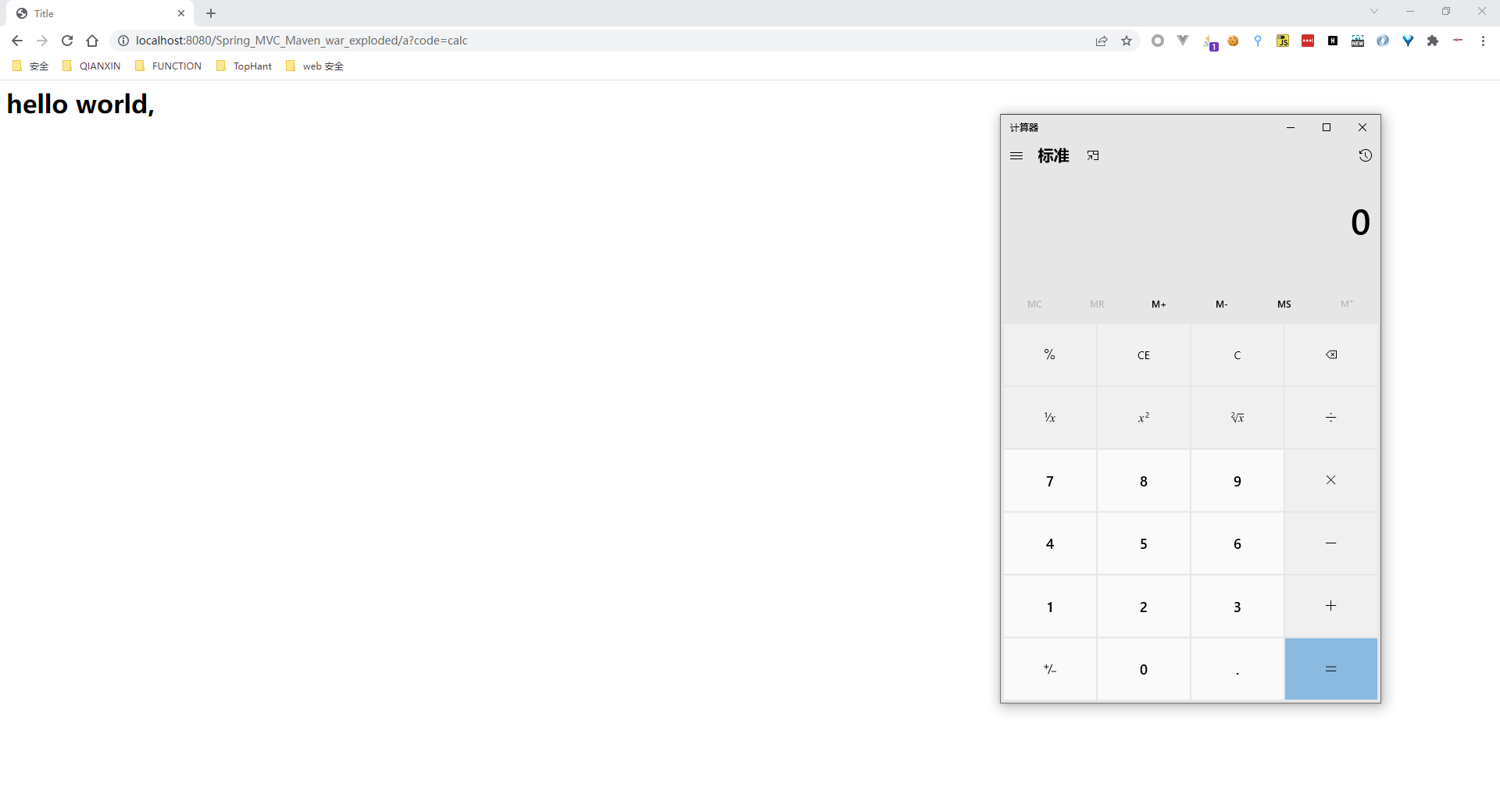Screen dimensions: 1500x812
Task: Open the QIANXIN bookmarks folder
Action: (91, 66)
